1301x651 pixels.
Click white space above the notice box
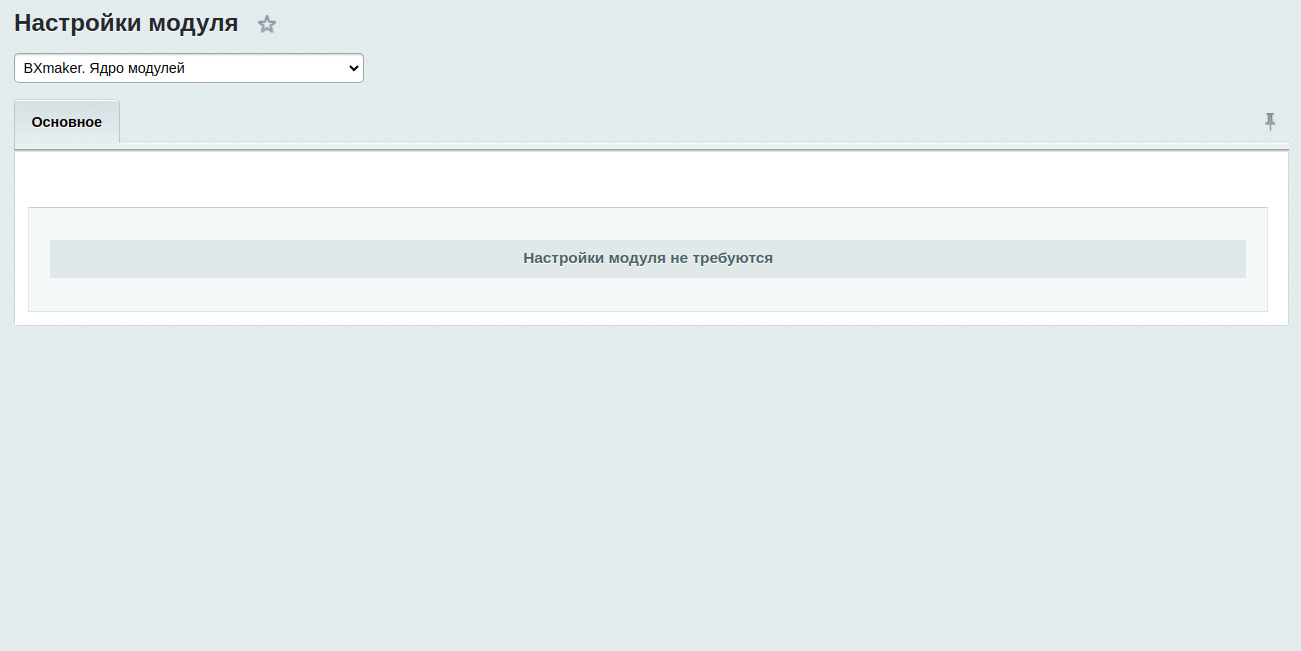(650, 180)
